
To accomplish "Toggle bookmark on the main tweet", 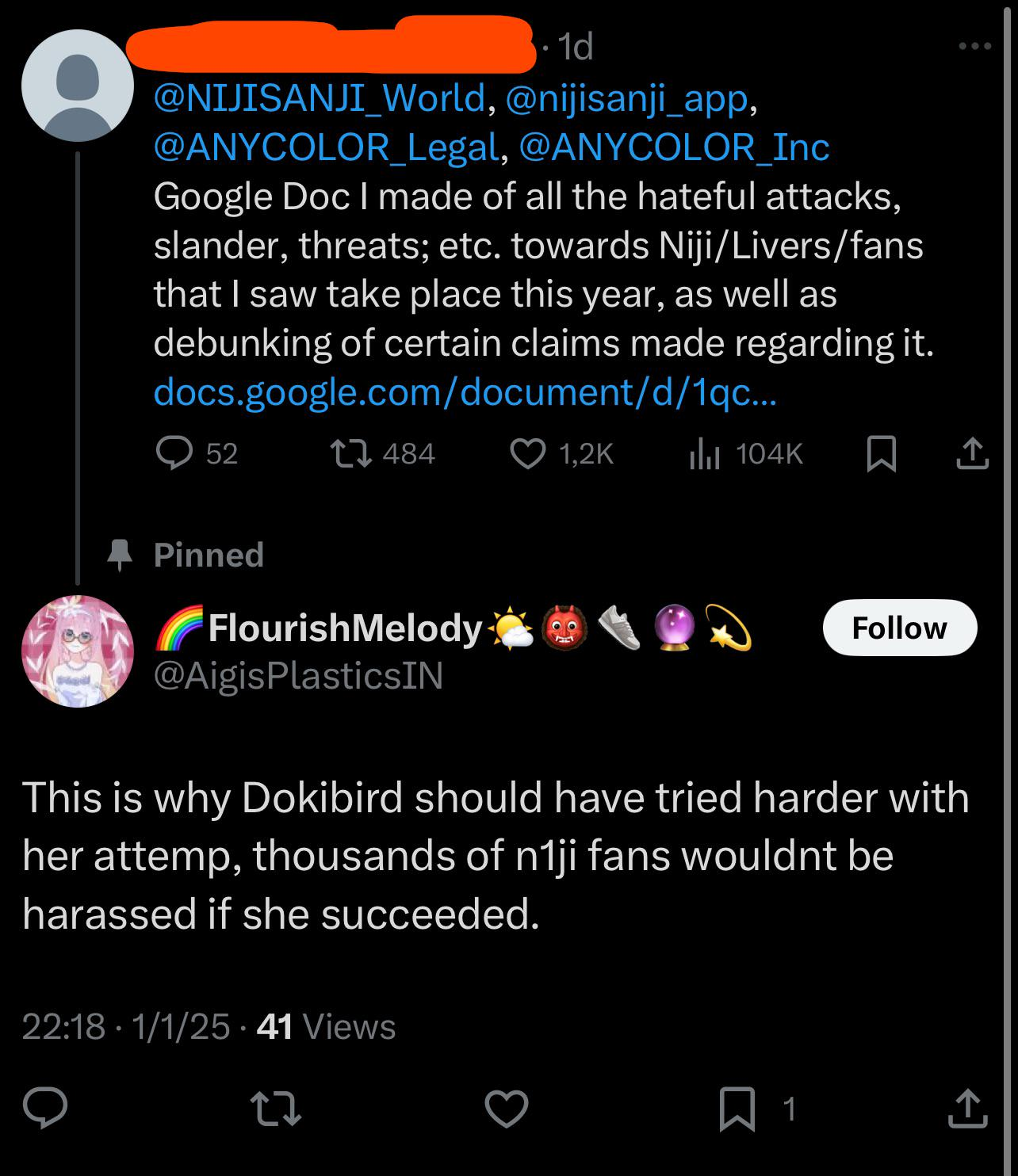I will click(x=737, y=1109).
